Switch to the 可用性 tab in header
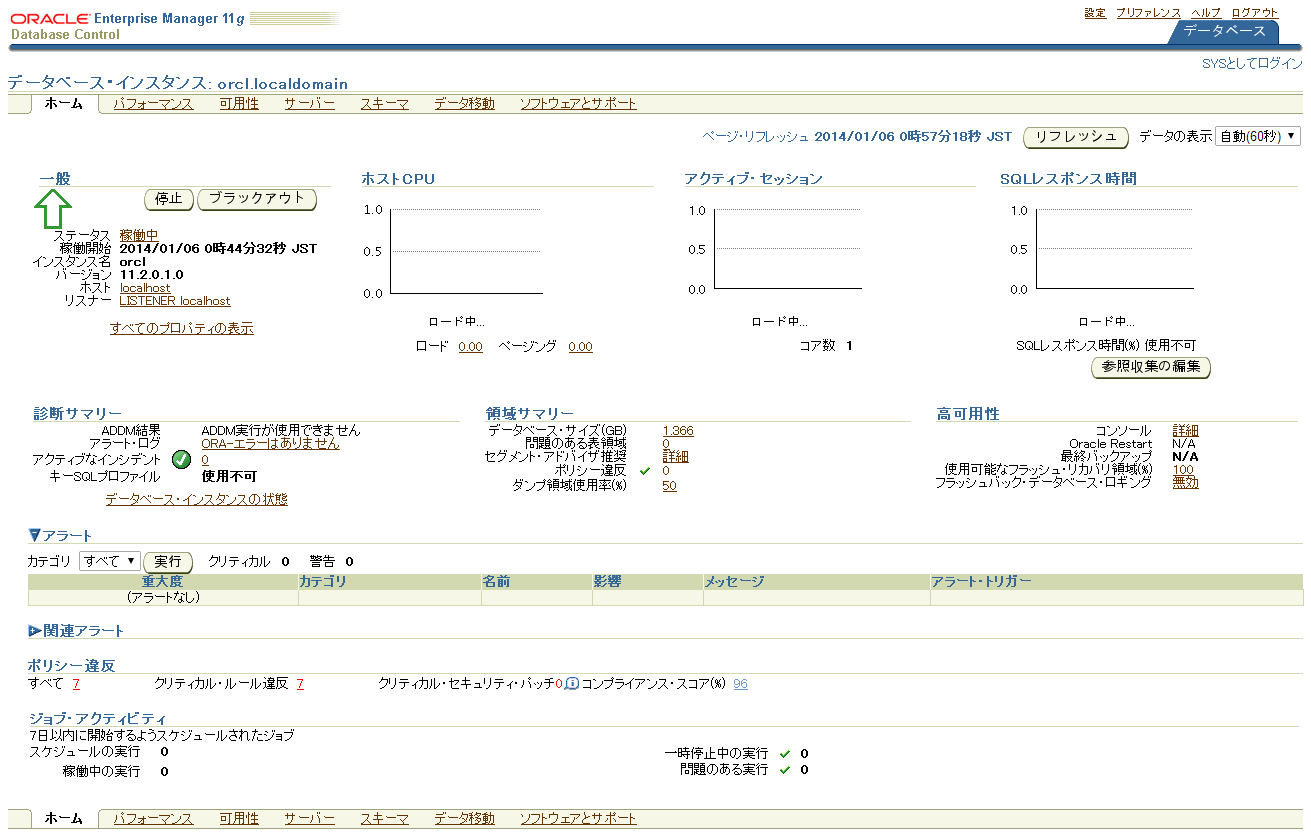 (x=239, y=104)
